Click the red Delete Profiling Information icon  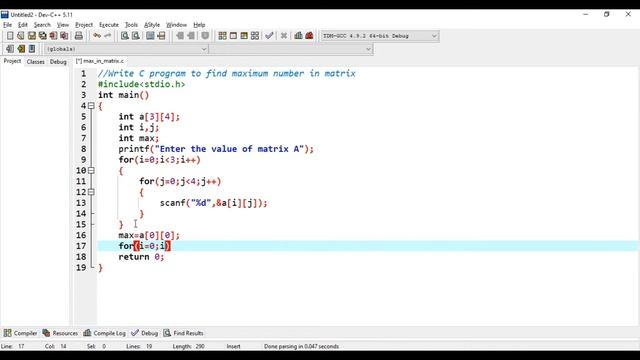(x=309, y=36)
